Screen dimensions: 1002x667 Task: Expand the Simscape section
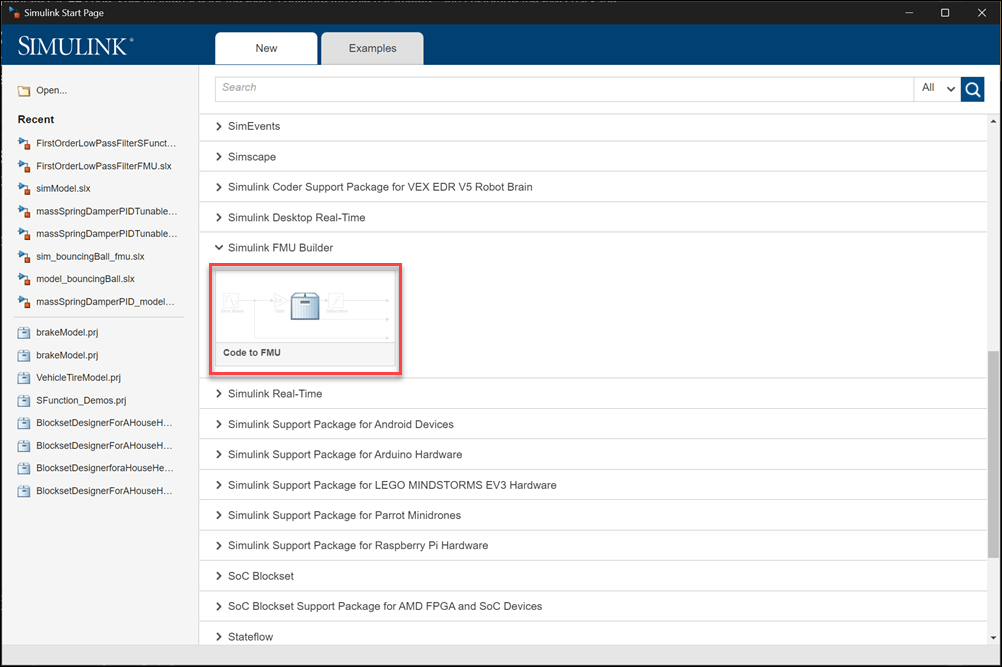219,157
